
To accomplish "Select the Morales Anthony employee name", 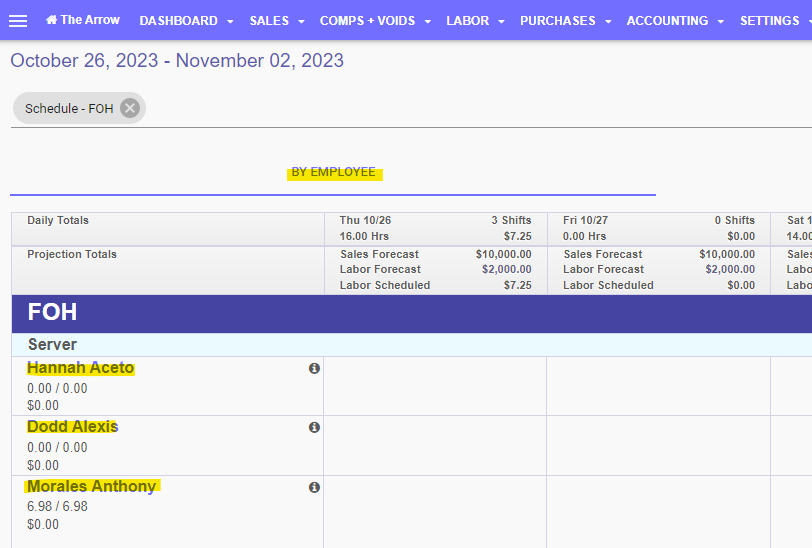I will (91, 487).
